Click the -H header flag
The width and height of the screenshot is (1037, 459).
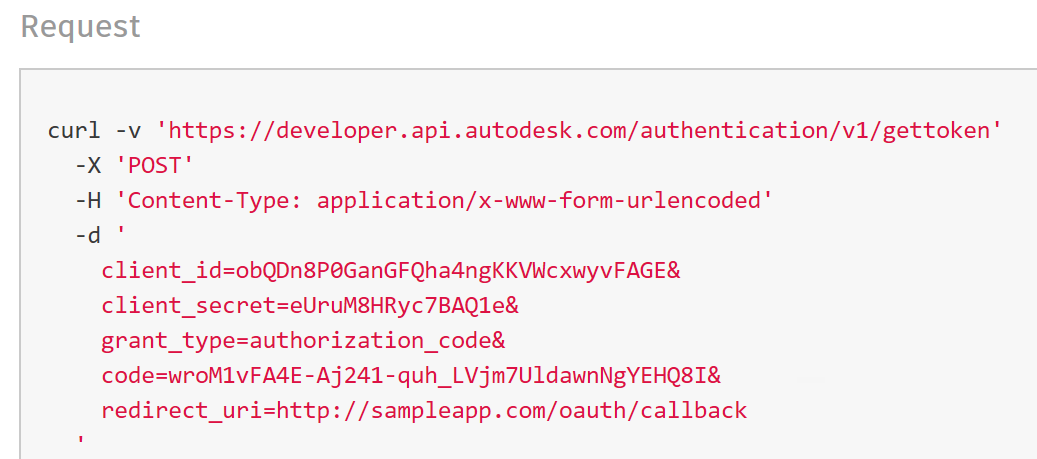(87, 200)
